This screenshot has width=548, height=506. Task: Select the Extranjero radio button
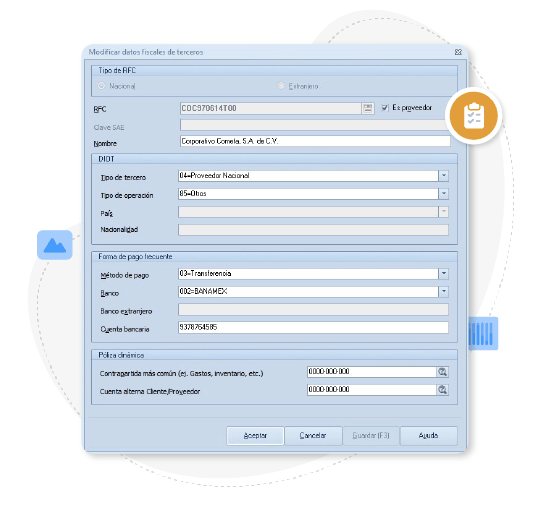point(281,86)
